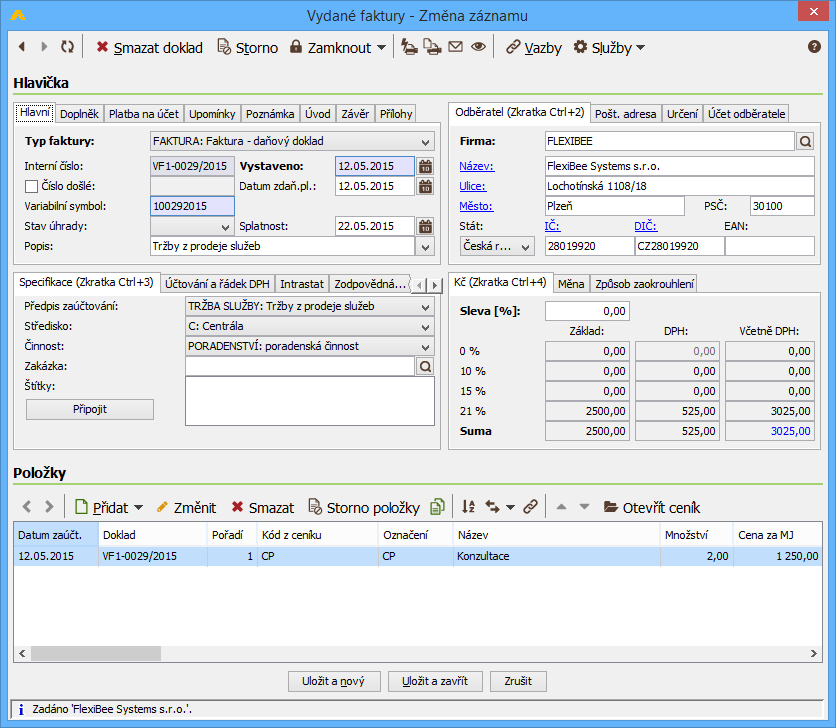Click the second printer icon in the toolbar
Image resolution: width=836 pixels, height=728 pixels.
(432, 47)
